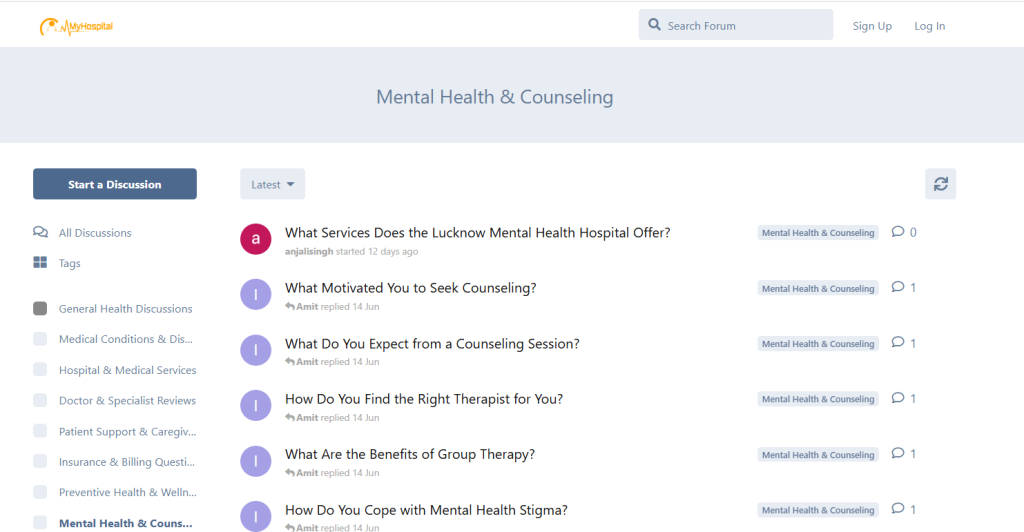Click anjalisingh's red avatar icon
This screenshot has width=1024, height=532.
click(x=256, y=239)
